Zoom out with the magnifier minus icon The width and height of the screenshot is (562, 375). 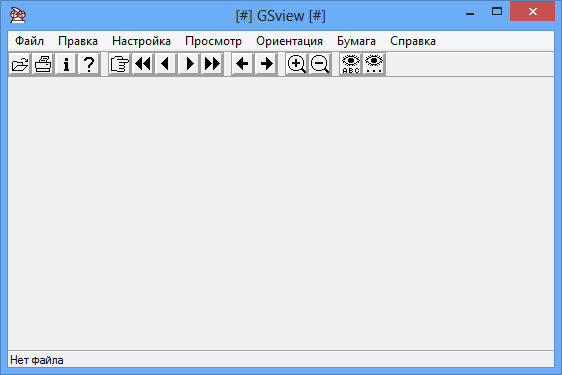pos(320,64)
